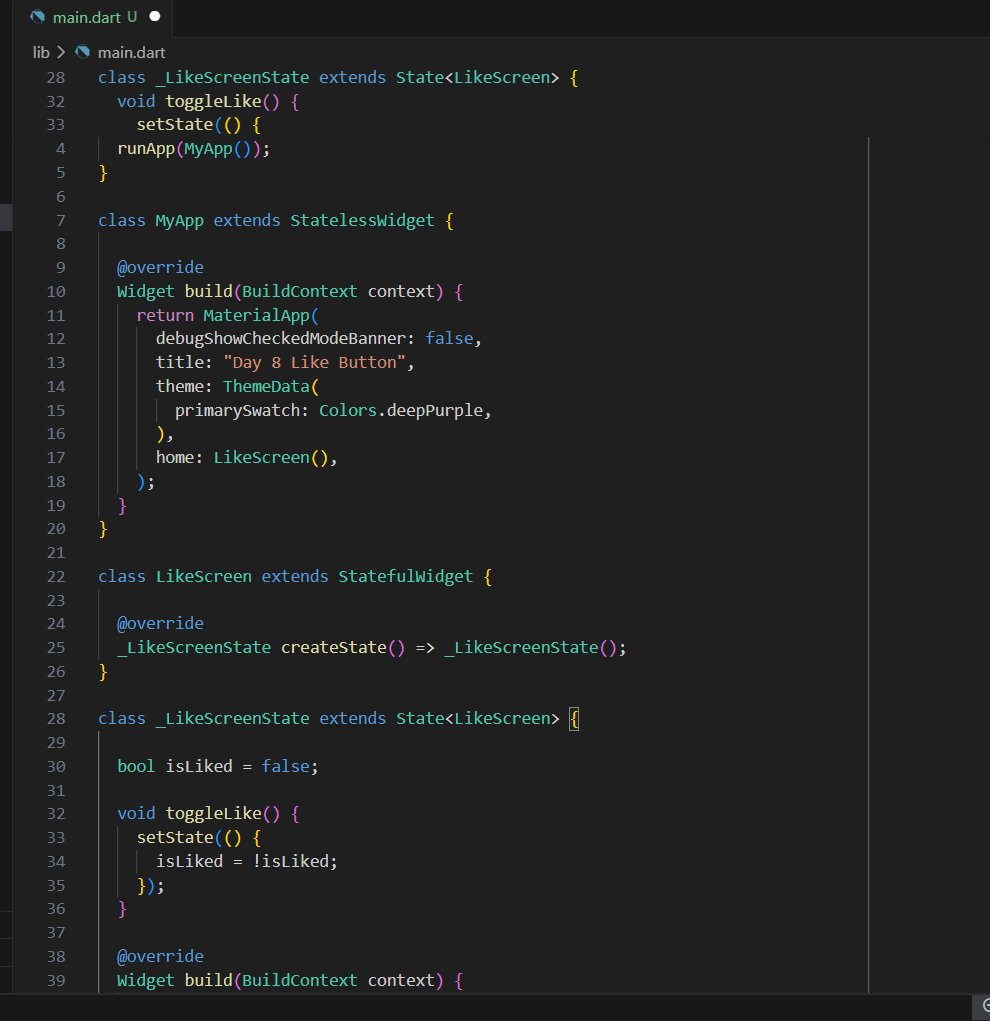Click @override annotation on line 24
This screenshot has width=990, height=1021.
(x=160, y=624)
